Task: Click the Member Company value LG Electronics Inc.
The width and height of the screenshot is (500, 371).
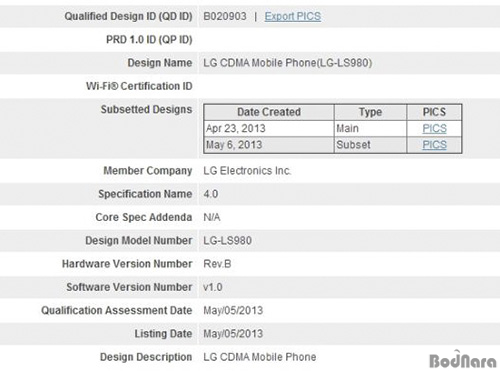Action: click(x=247, y=171)
